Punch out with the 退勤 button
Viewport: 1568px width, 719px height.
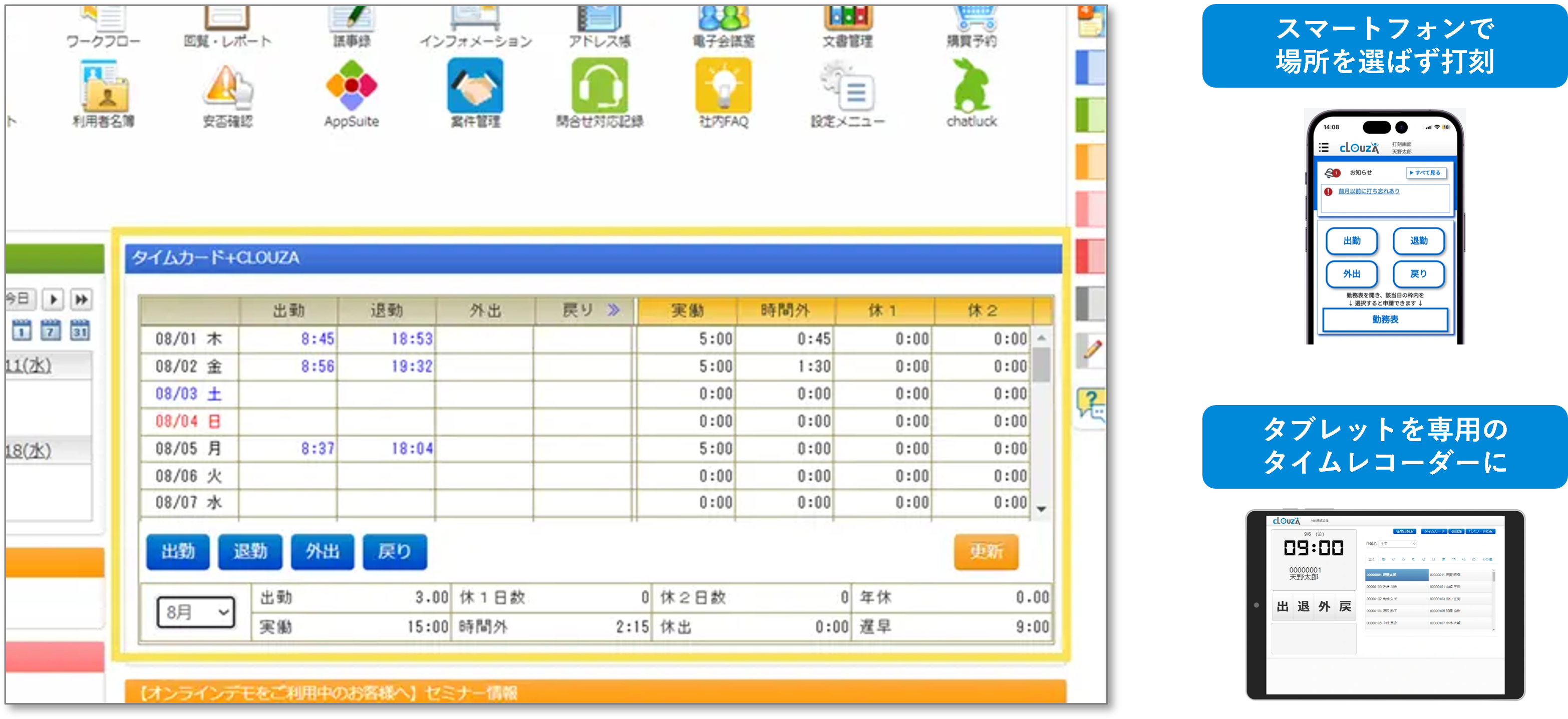point(250,552)
